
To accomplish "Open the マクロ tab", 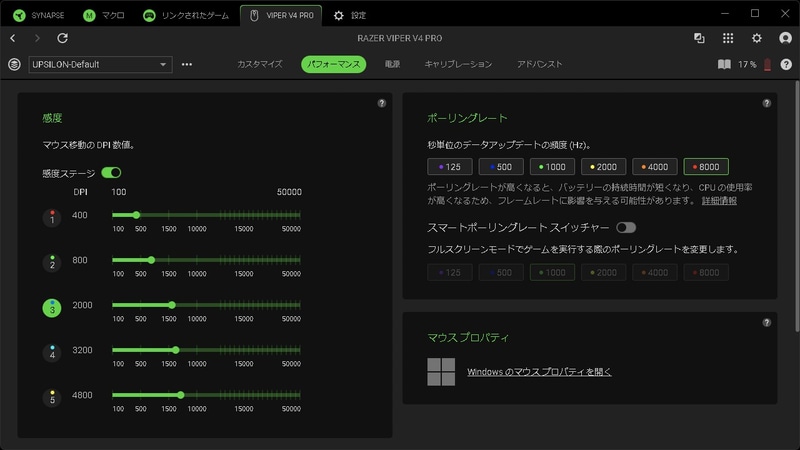I will (104, 15).
